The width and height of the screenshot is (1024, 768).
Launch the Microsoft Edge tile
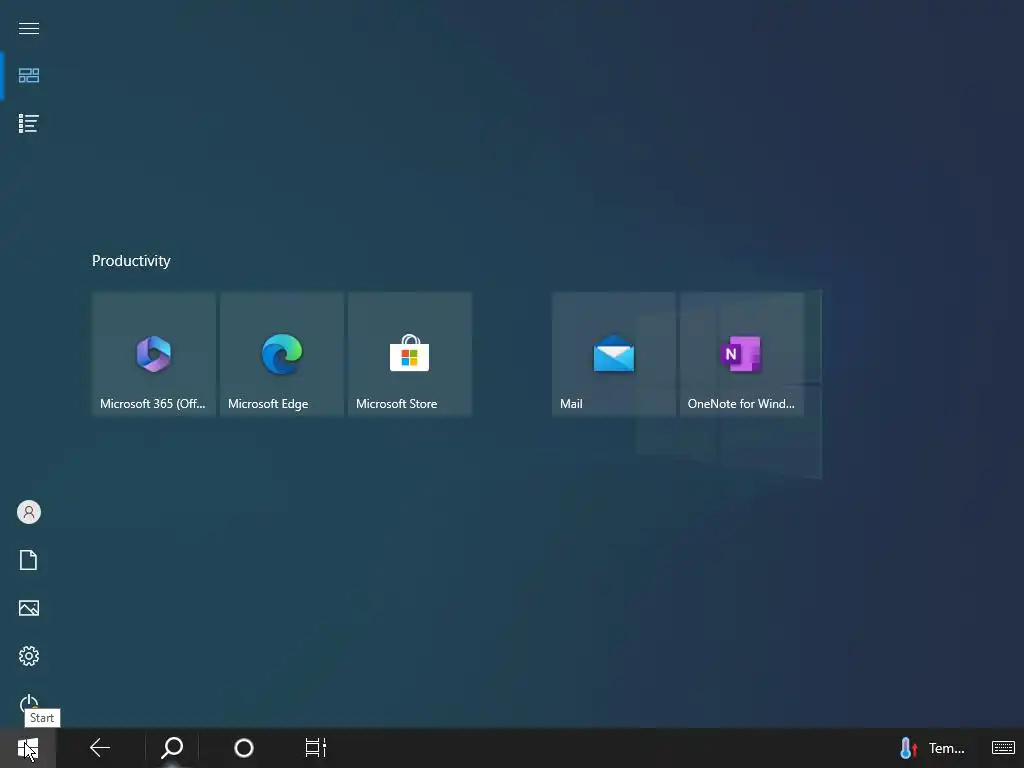[281, 353]
